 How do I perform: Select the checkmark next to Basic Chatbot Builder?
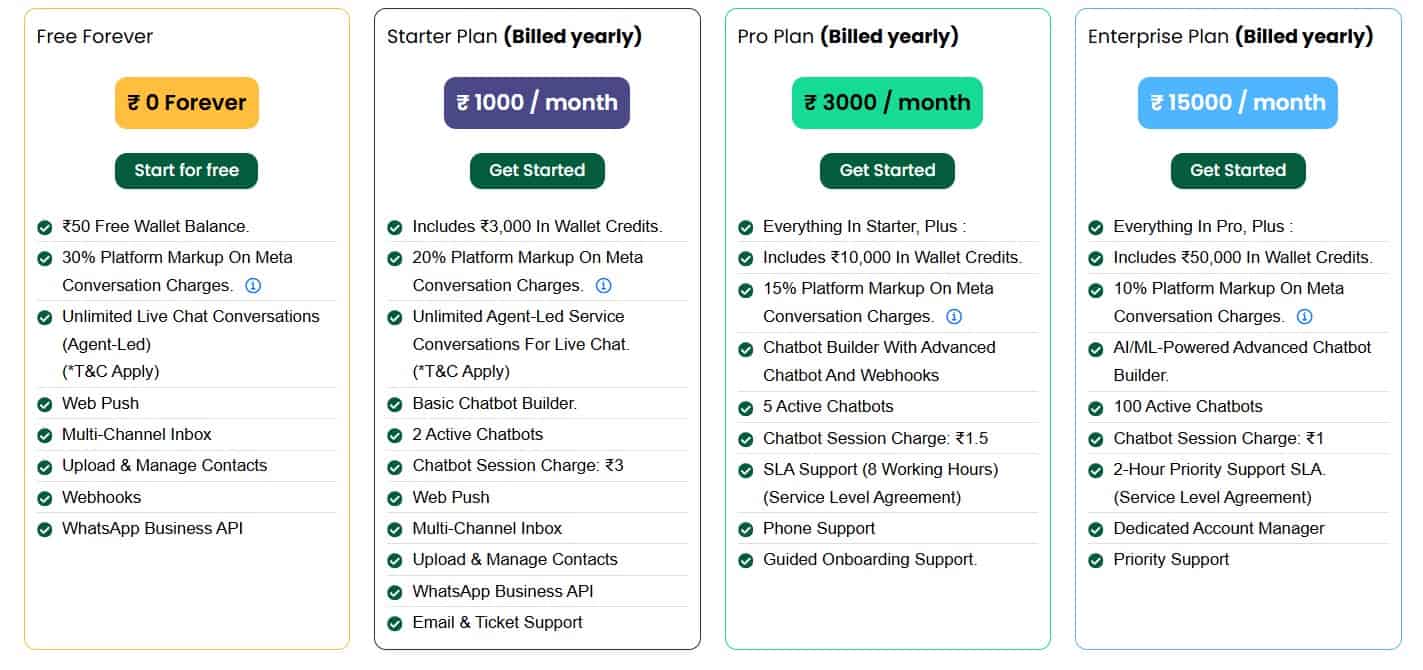coord(394,403)
